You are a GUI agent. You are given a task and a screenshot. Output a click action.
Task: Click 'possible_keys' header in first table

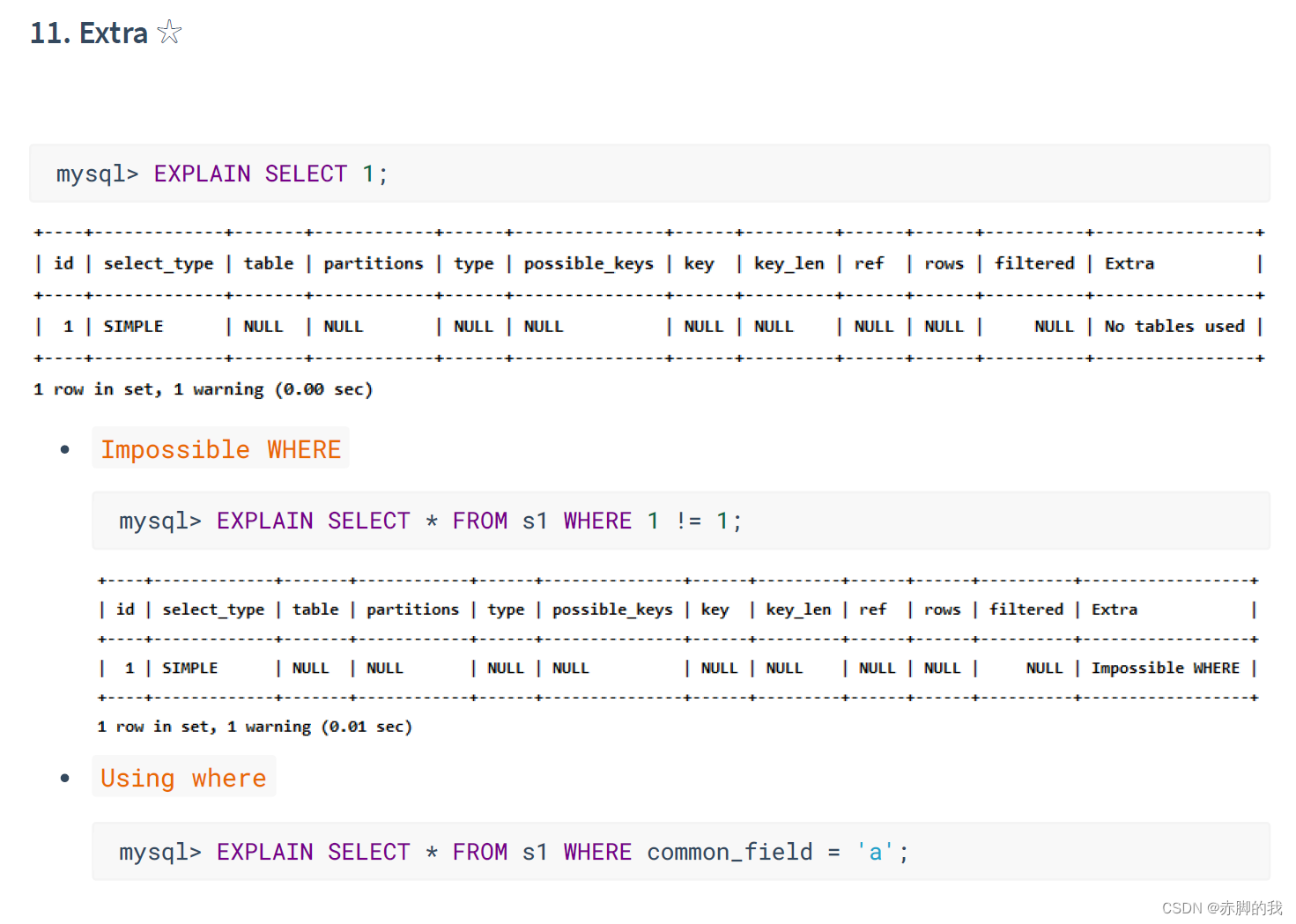(x=589, y=263)
